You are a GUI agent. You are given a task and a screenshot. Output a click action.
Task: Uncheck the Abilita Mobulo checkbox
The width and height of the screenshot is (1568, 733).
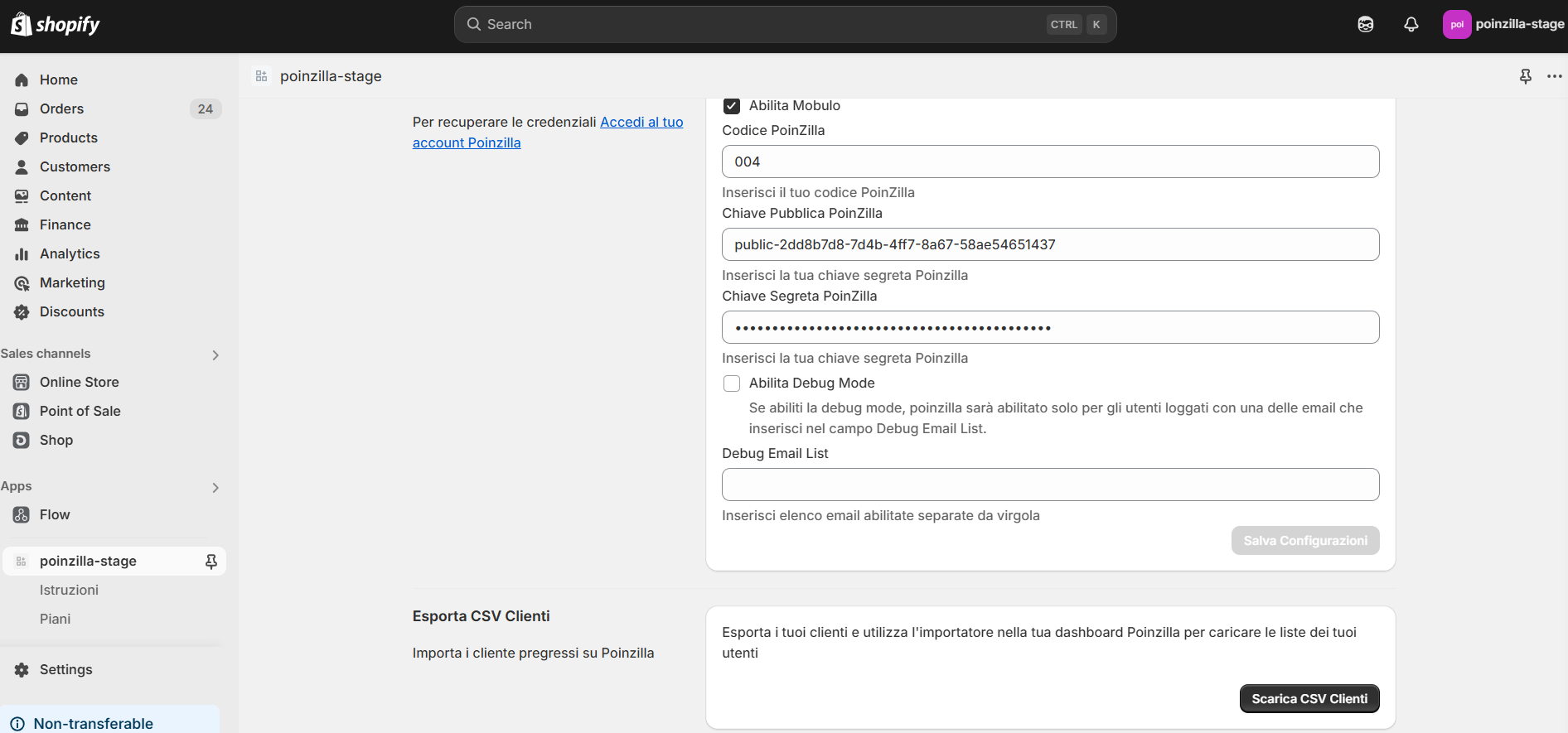tap(732, 106)
